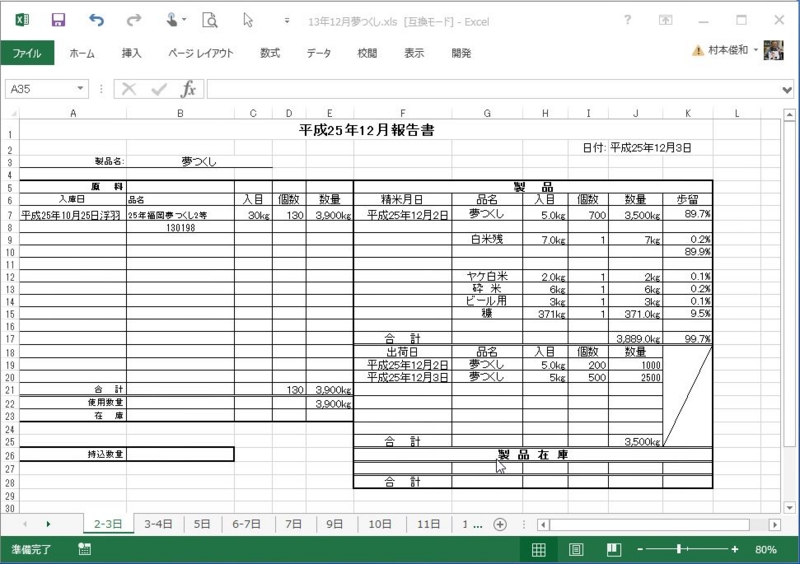The width and height of the screenshot is (800, 564).
Task: Switch to Page Break Preview
Action: click(614, 549)
